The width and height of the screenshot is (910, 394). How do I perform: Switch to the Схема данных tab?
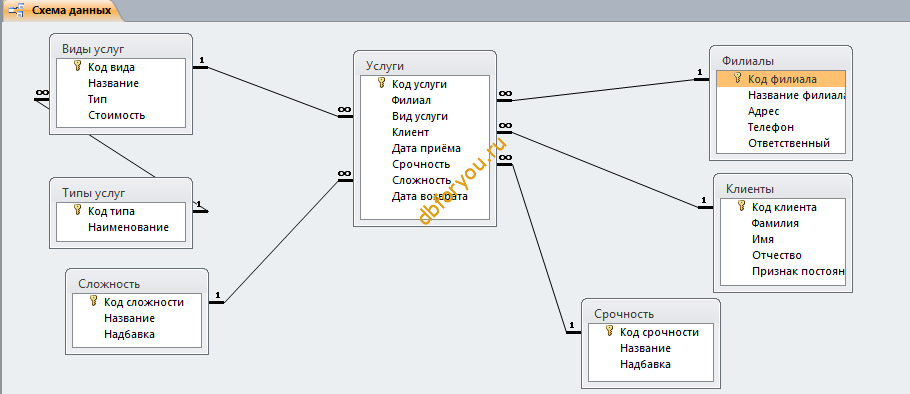tap(63, 10)
